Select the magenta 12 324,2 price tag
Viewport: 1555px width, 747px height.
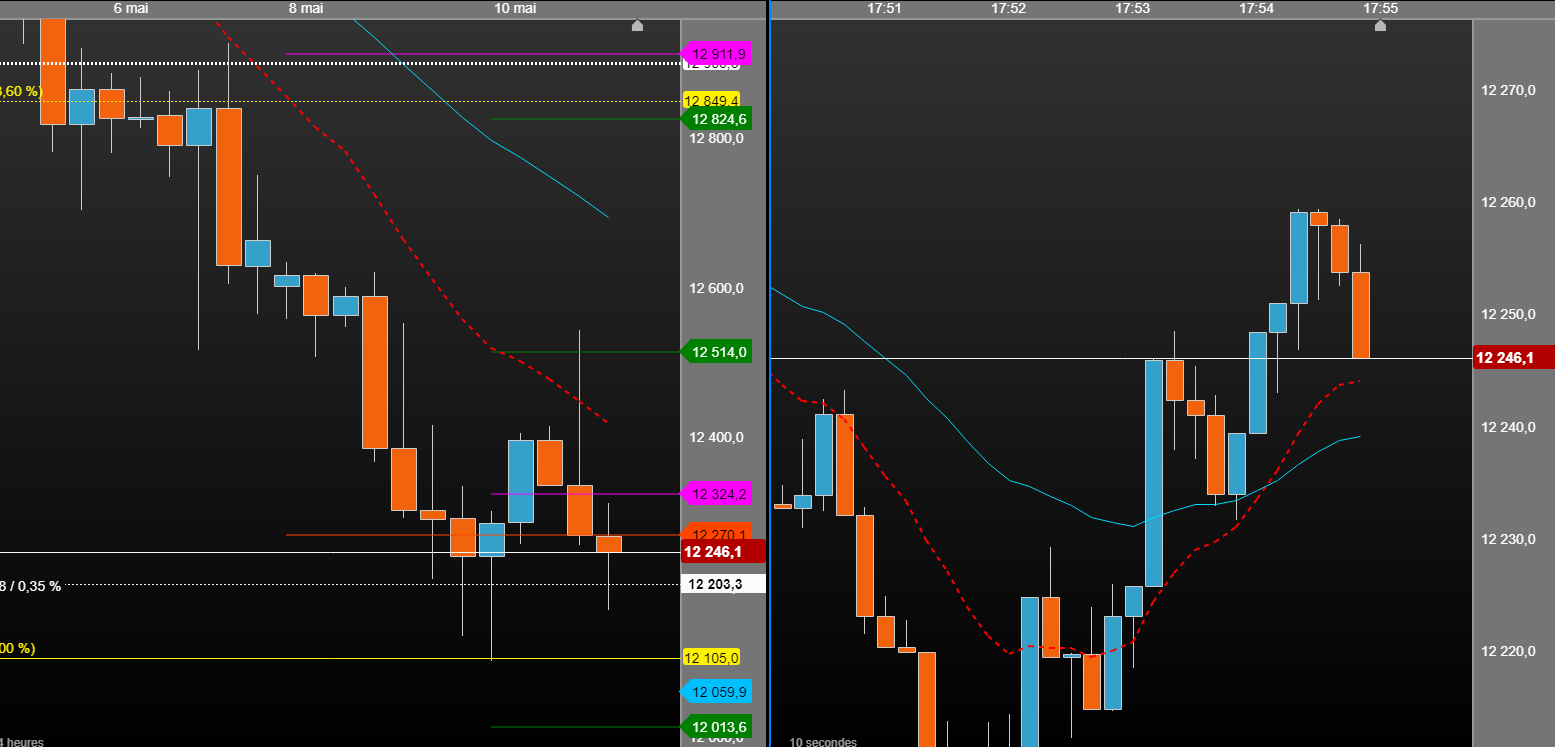[x=716, y=493]
